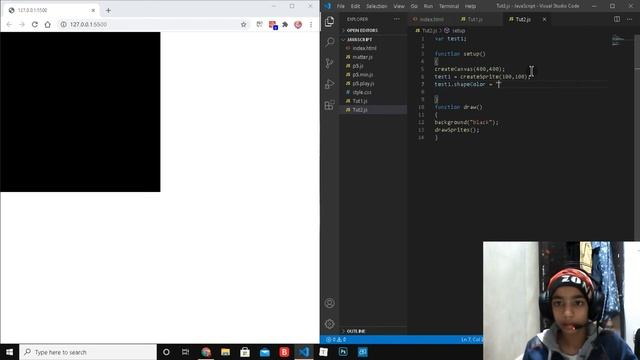Click the red extension icon with badge in Chrome
This screenshot has width=640, height=360.
click(273, 25)
